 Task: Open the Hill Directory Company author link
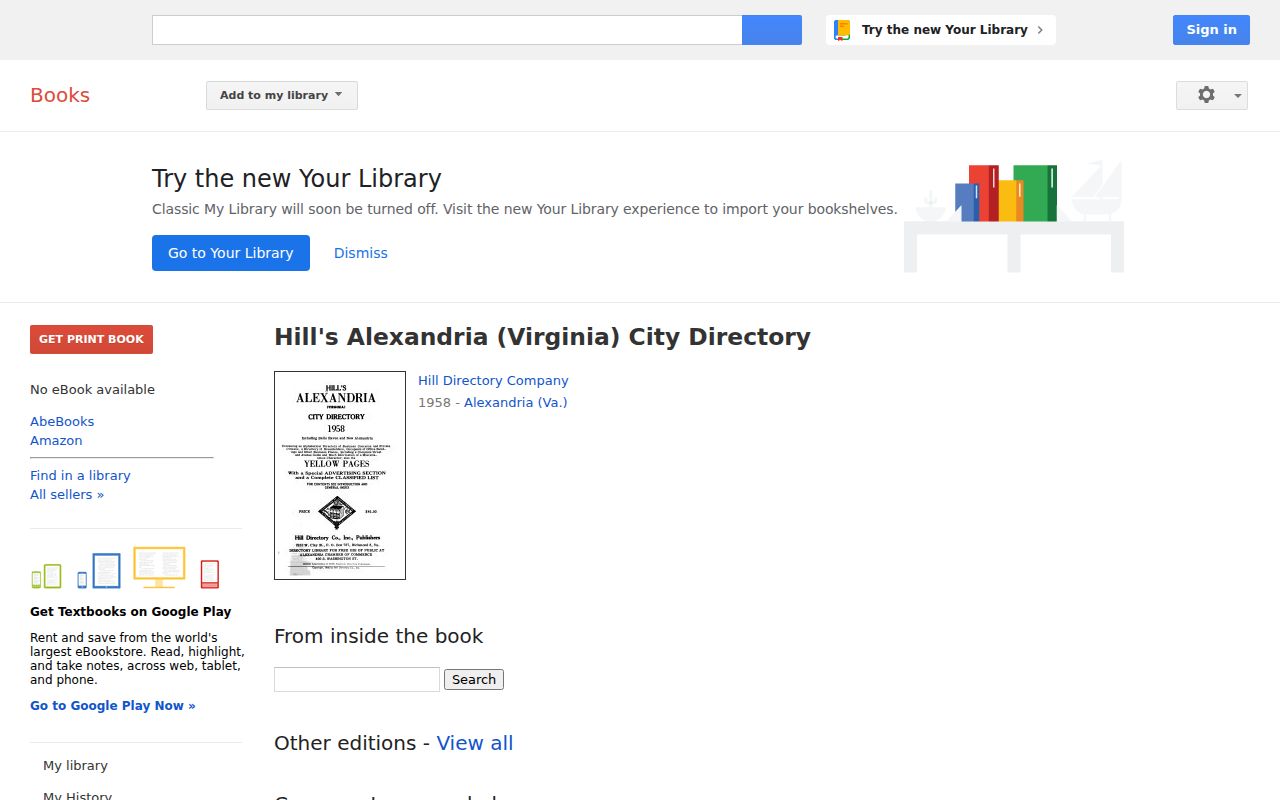click(493, 380)
